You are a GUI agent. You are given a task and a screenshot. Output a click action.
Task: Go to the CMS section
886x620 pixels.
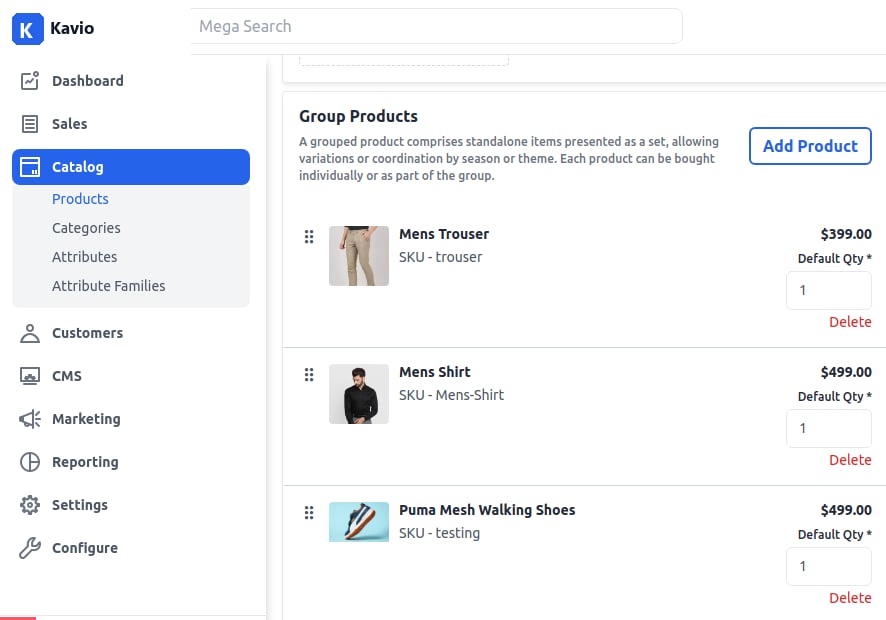coord(67,376)
